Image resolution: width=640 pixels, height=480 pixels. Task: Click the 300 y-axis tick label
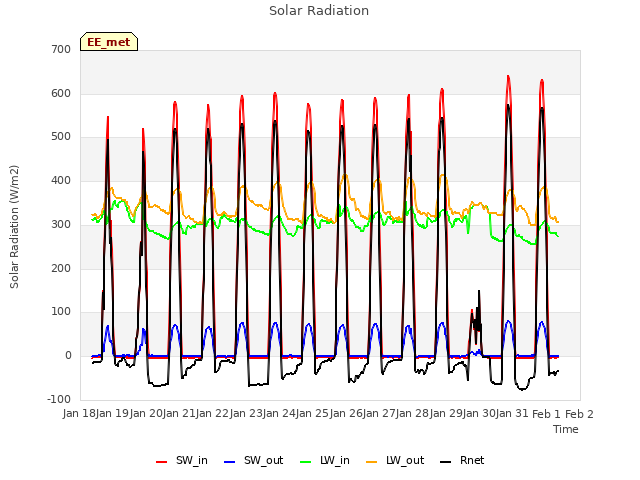coord(61,224)
